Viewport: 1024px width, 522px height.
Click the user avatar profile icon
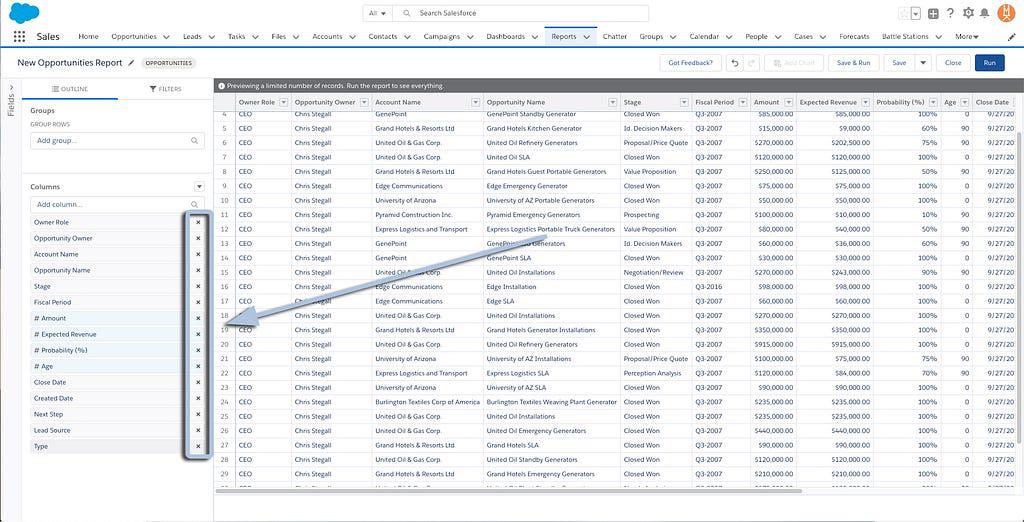(1007, 13)
